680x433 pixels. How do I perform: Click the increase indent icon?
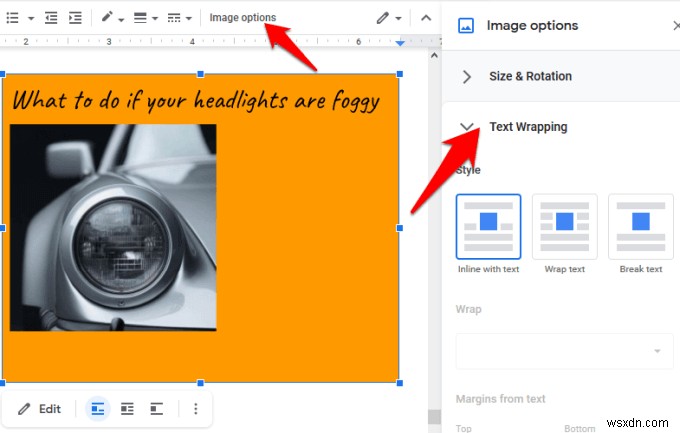click(x=75, y=18)
